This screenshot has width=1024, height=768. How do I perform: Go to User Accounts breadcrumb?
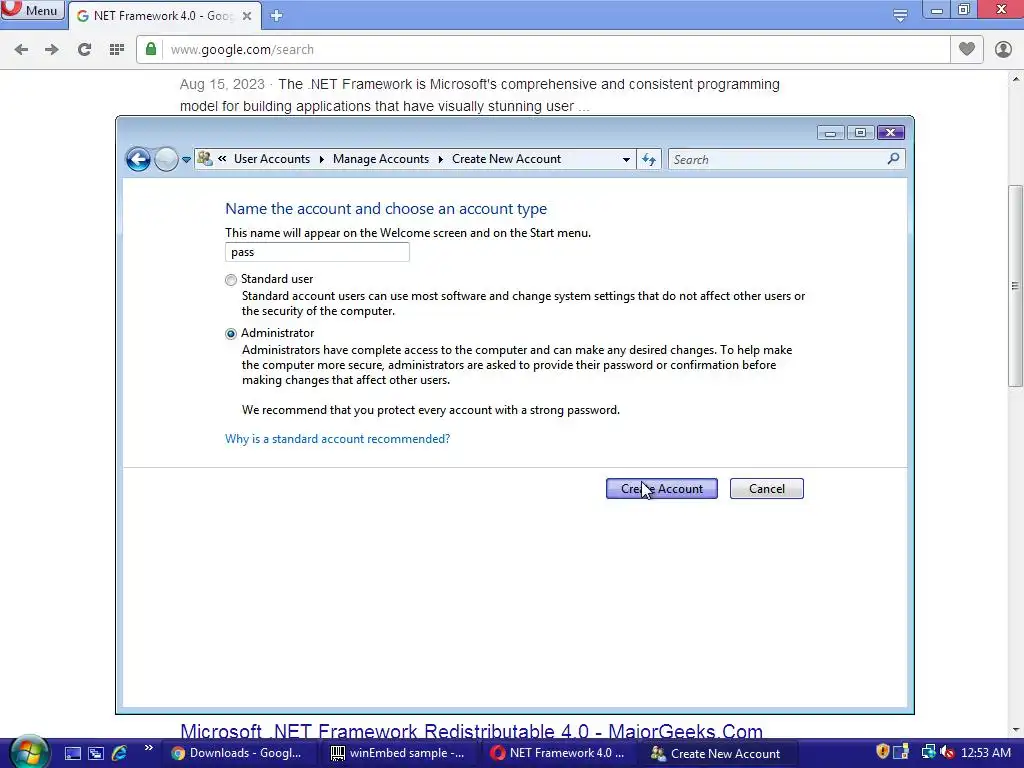pyautogui.click(x=272, y=159)
